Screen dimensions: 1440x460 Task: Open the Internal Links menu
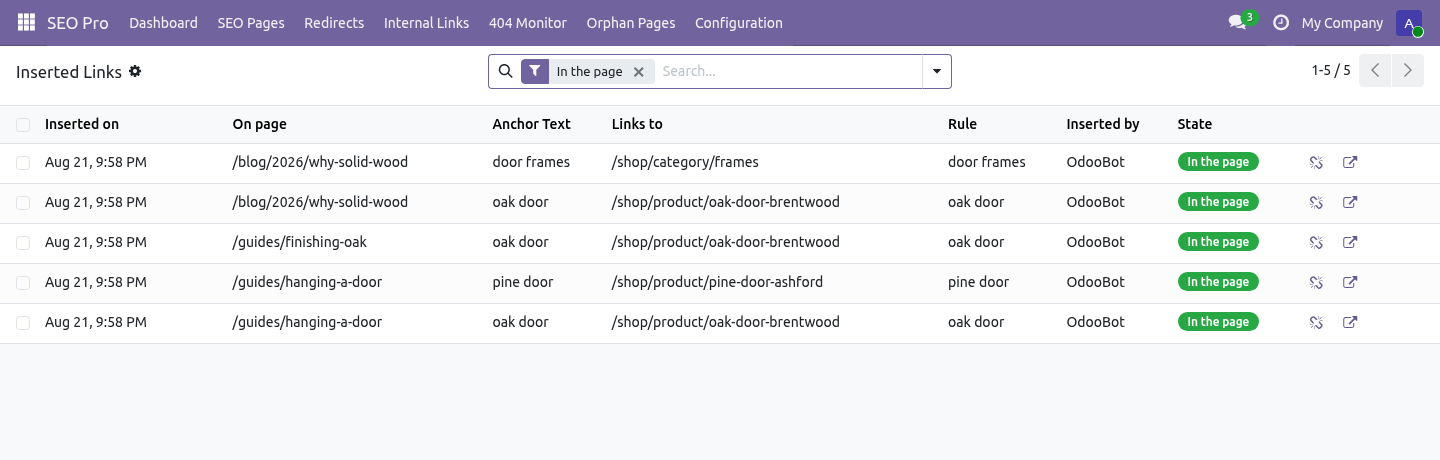(x=426, y=22)
